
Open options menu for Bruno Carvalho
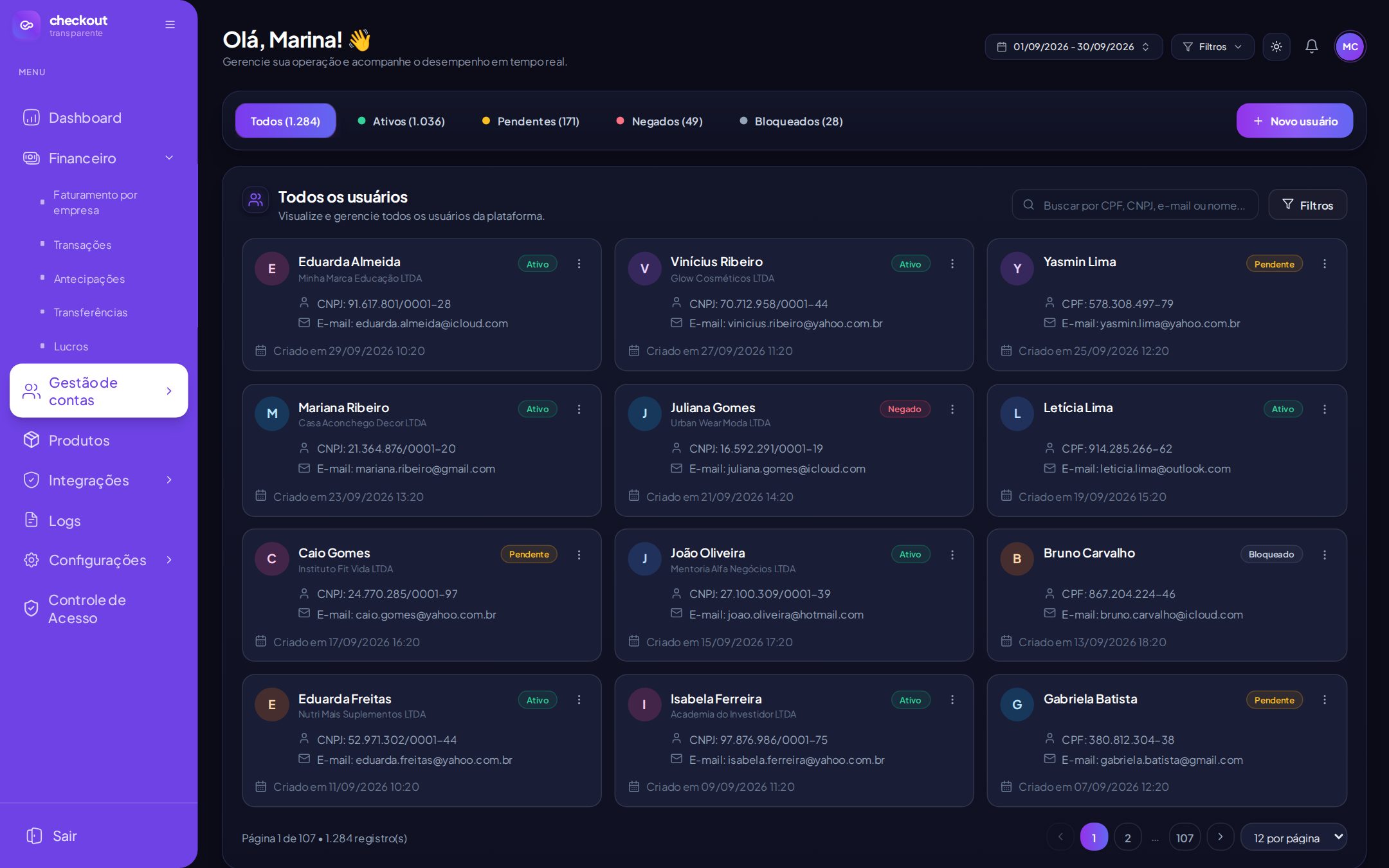[x=1324, y=555]
